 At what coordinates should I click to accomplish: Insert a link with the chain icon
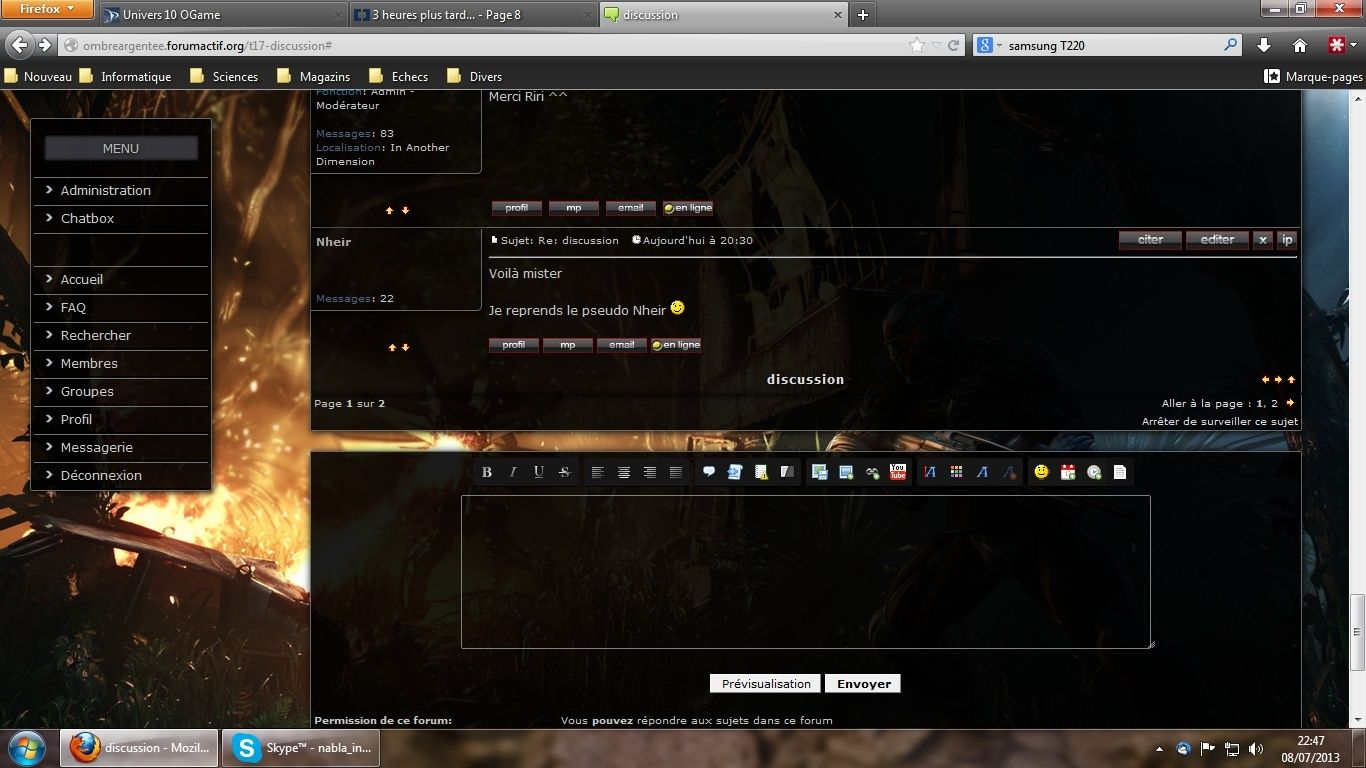pos(872,472)
